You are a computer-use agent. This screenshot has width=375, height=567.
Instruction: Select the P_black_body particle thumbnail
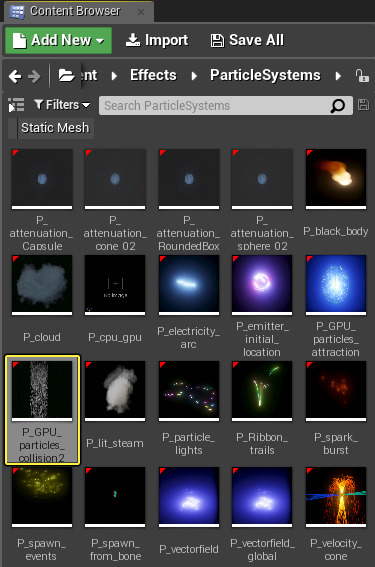pos(336,179)
